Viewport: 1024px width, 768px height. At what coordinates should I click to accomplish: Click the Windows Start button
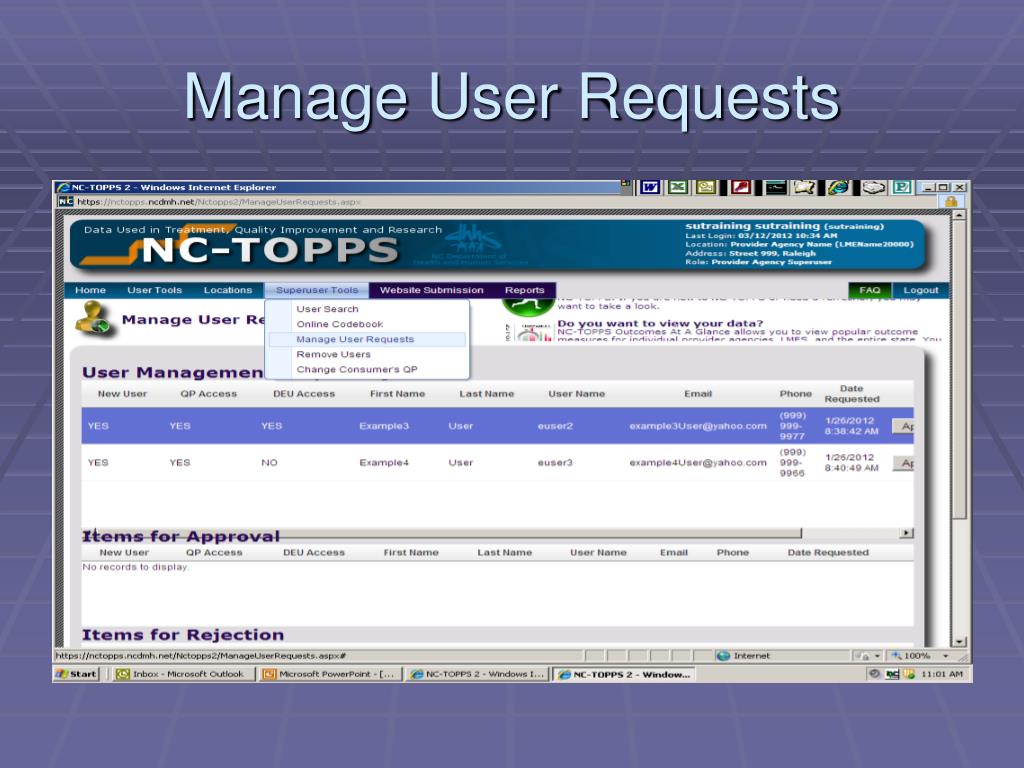pos(76,674)
